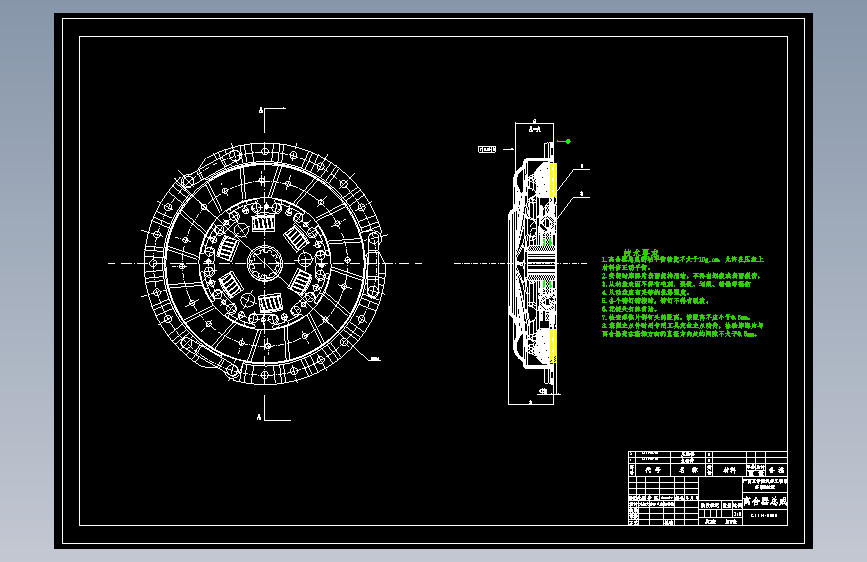Screen dimensions: 867x562
Task: Select technical requirement note number 7
Action: coord(676,317)
